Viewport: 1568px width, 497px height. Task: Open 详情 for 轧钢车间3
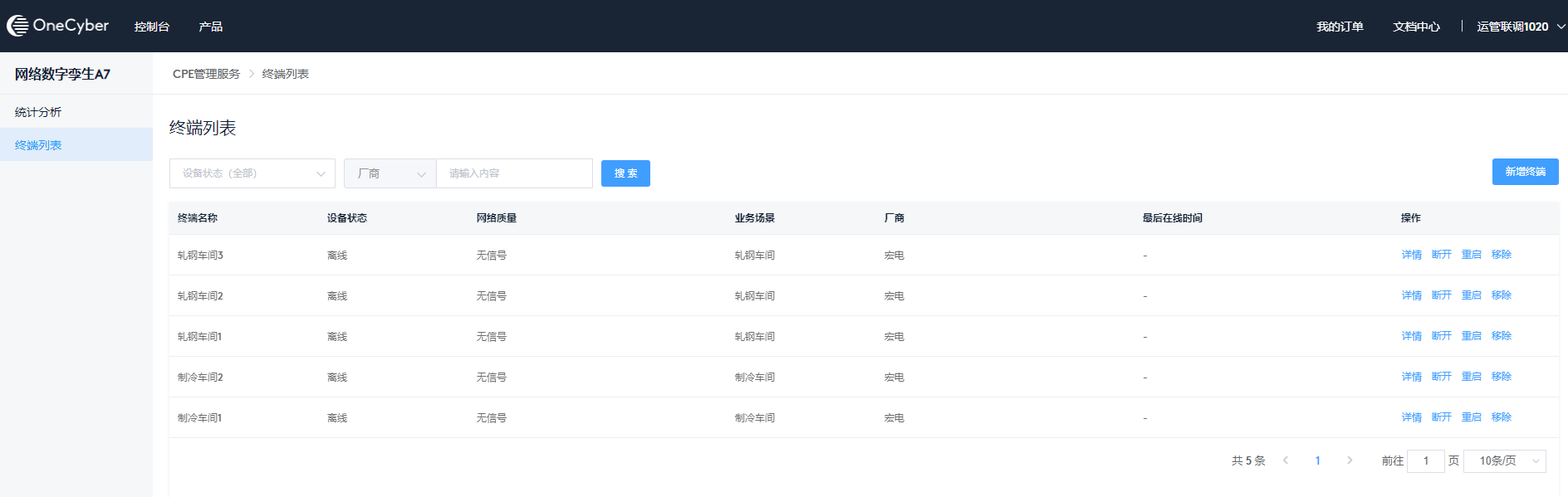(1411, 255)
